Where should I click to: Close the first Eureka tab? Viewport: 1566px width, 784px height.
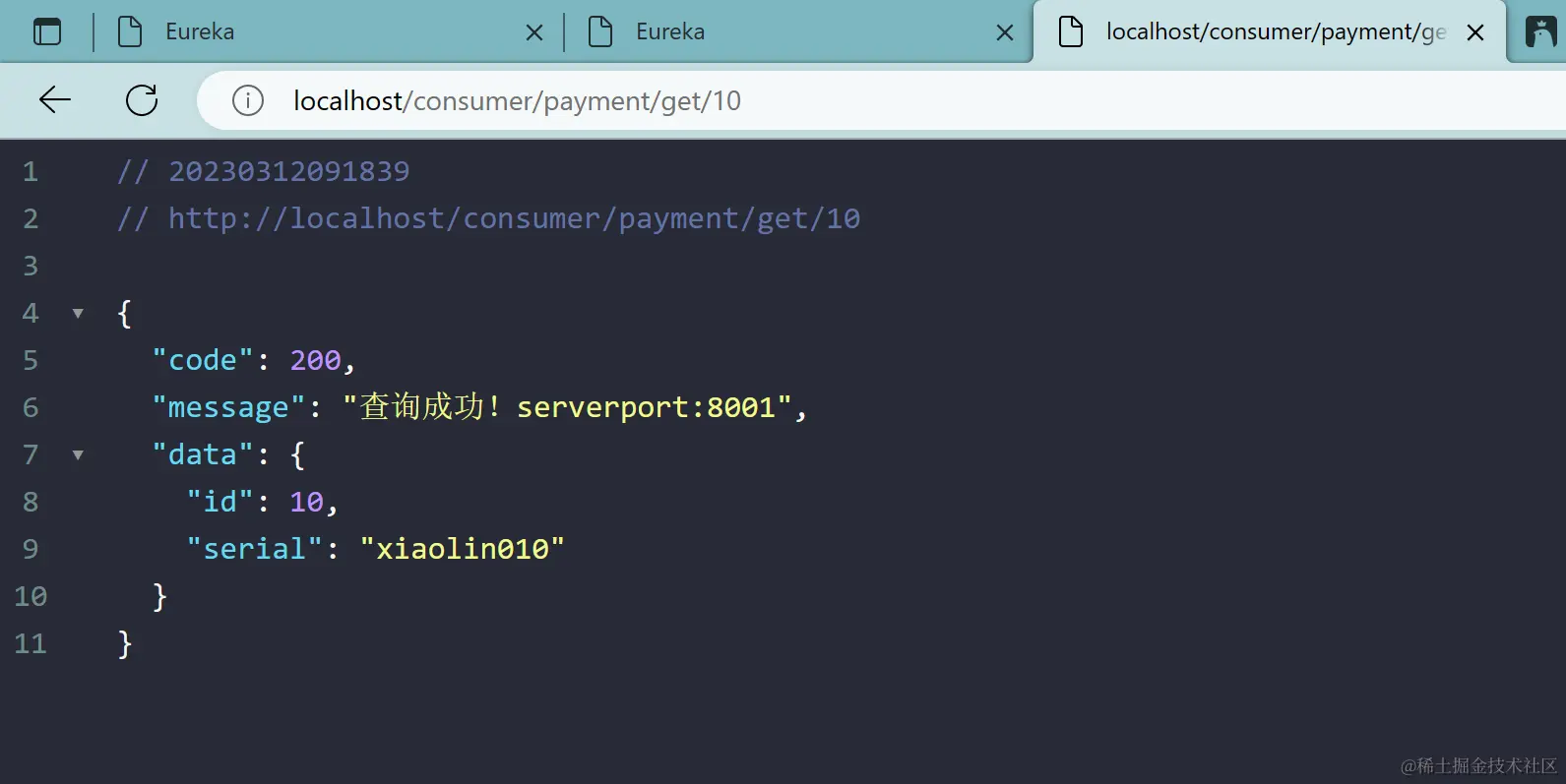click(x=534, y=32)
